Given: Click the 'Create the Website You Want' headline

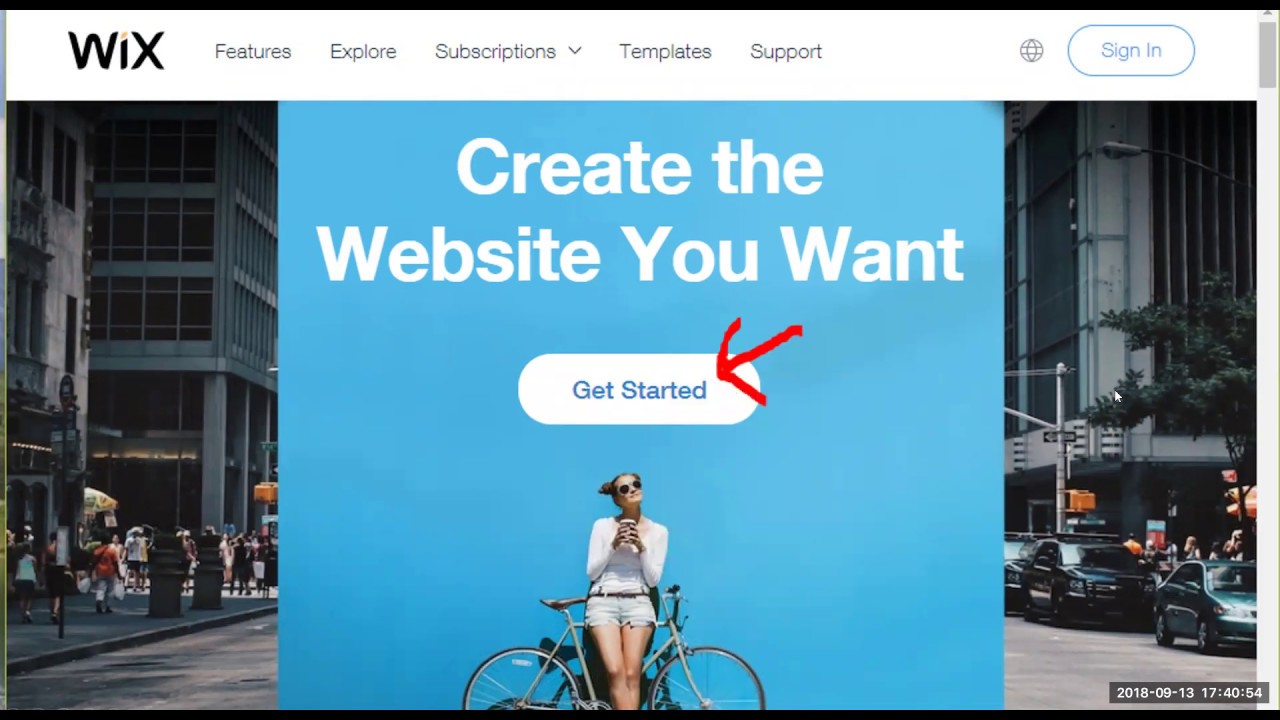Looking at the screenshot, I should tap(640, 210).
